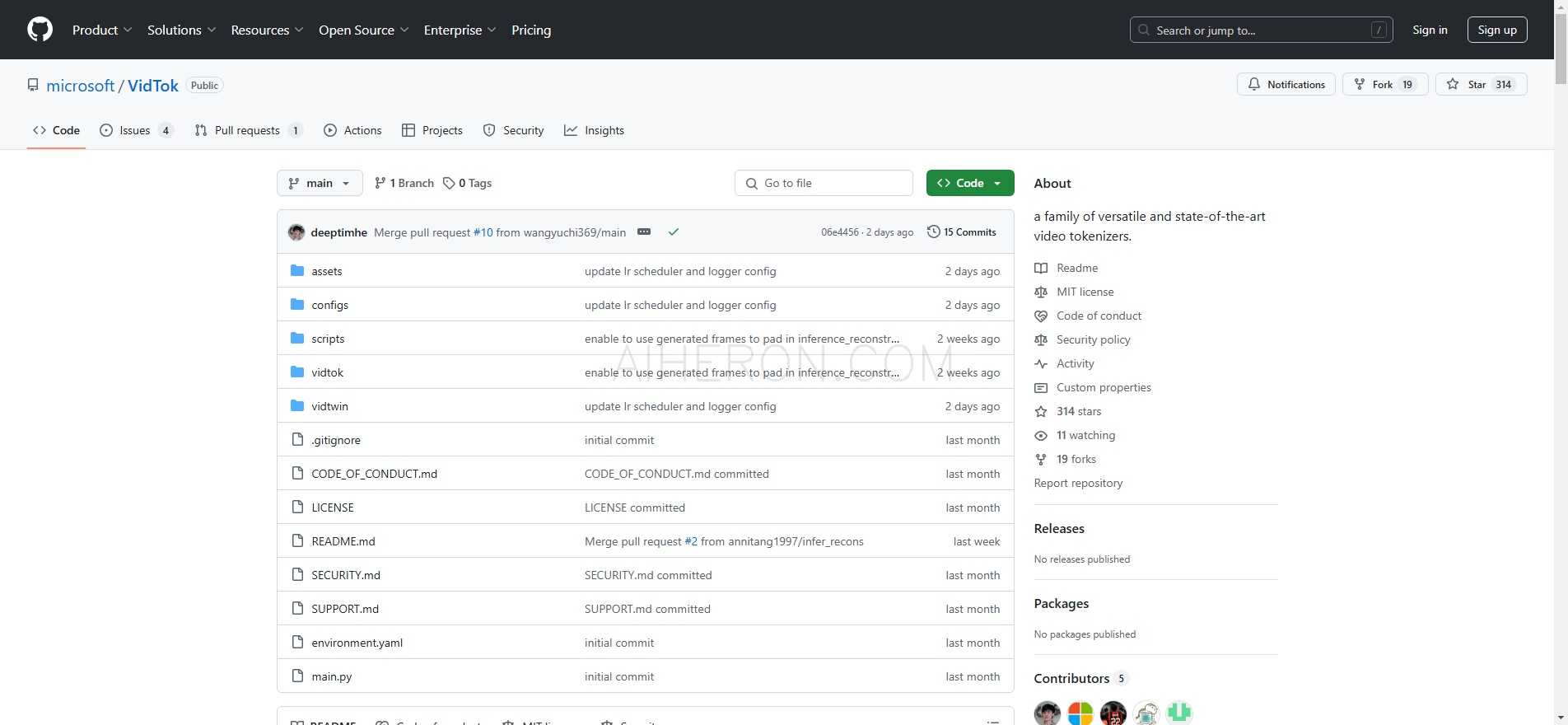Switch to the Actions tab
The width and height of the screenshot is (1568, 725).
[x=352, y=130]
